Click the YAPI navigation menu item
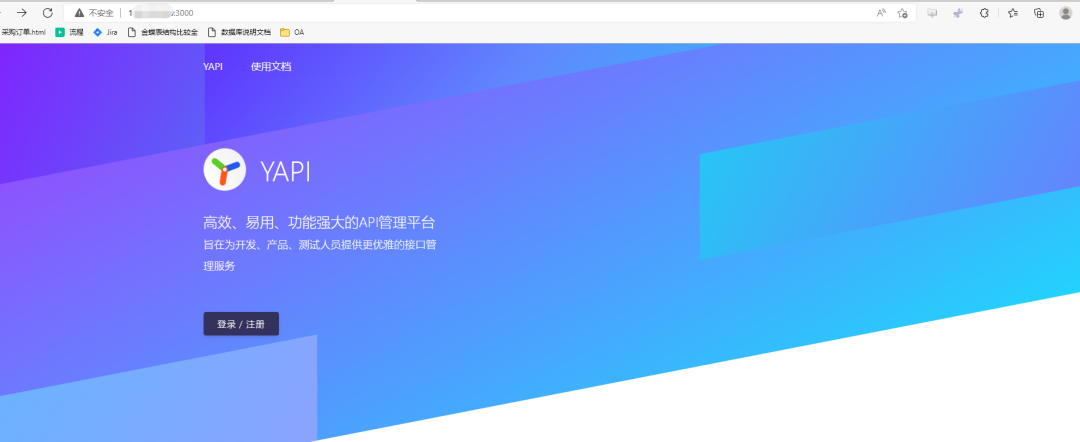 213,67
